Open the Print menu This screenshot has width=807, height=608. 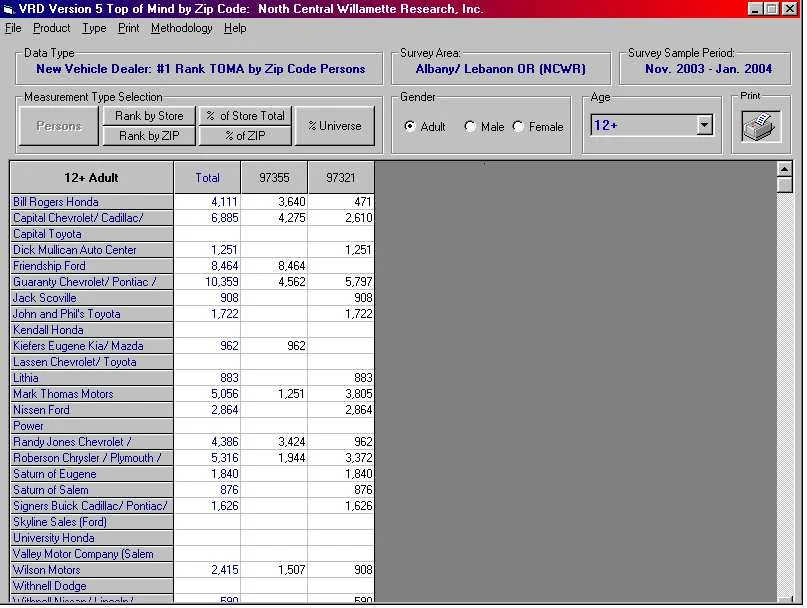129,28
